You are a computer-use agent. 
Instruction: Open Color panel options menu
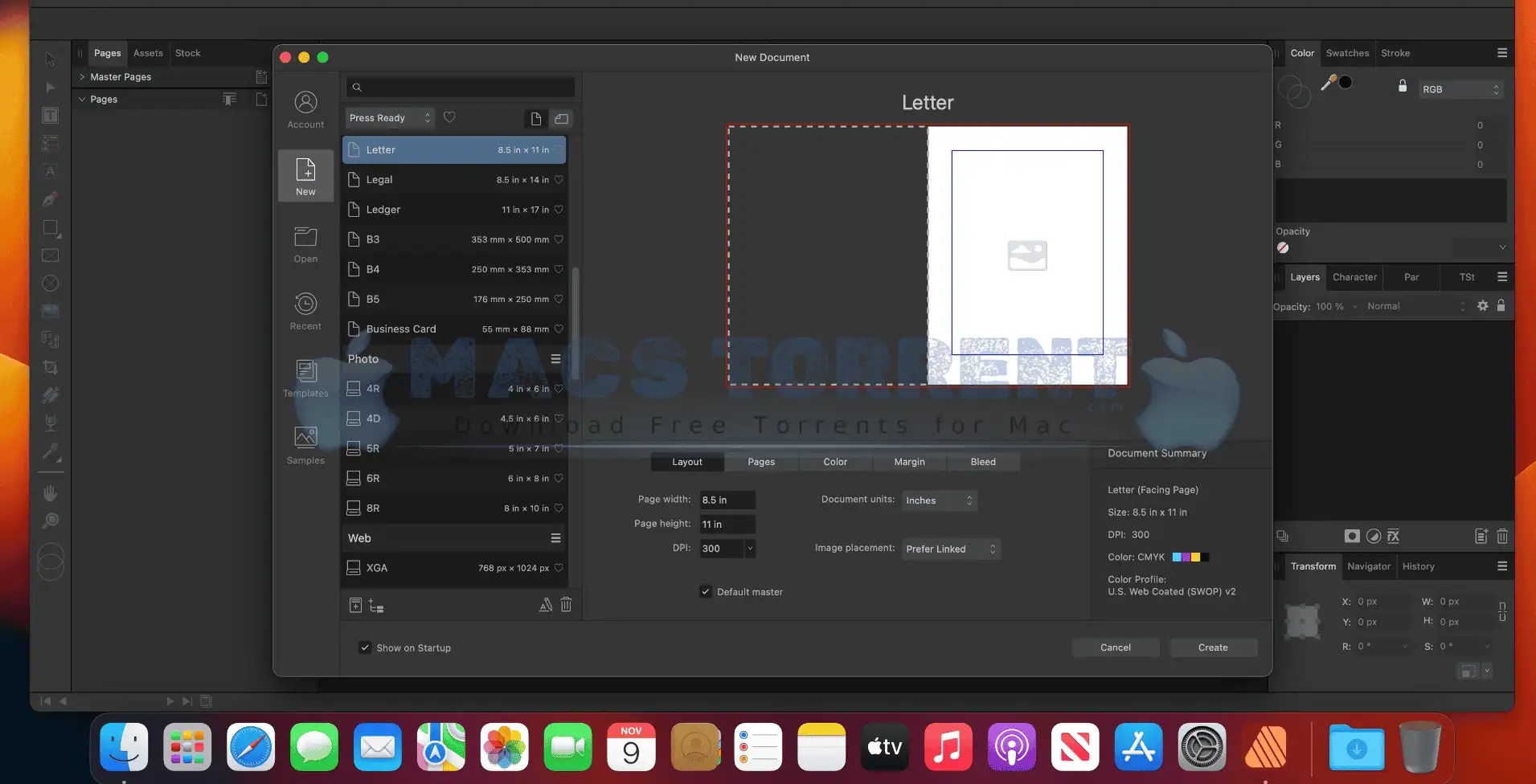click(x=1502, y=53)
